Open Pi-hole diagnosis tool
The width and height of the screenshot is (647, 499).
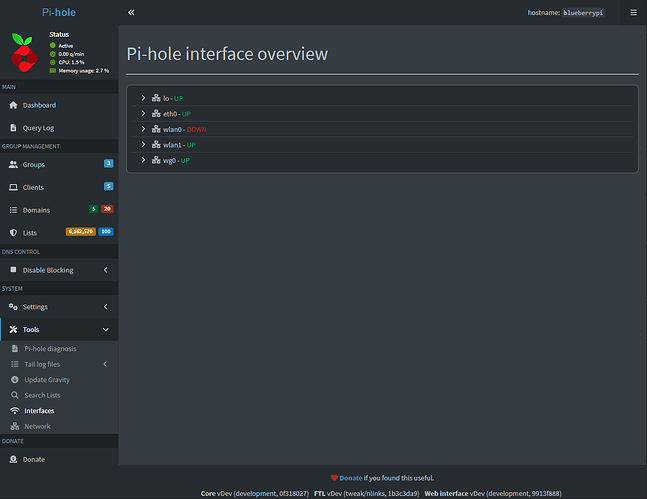pos(50,349)
